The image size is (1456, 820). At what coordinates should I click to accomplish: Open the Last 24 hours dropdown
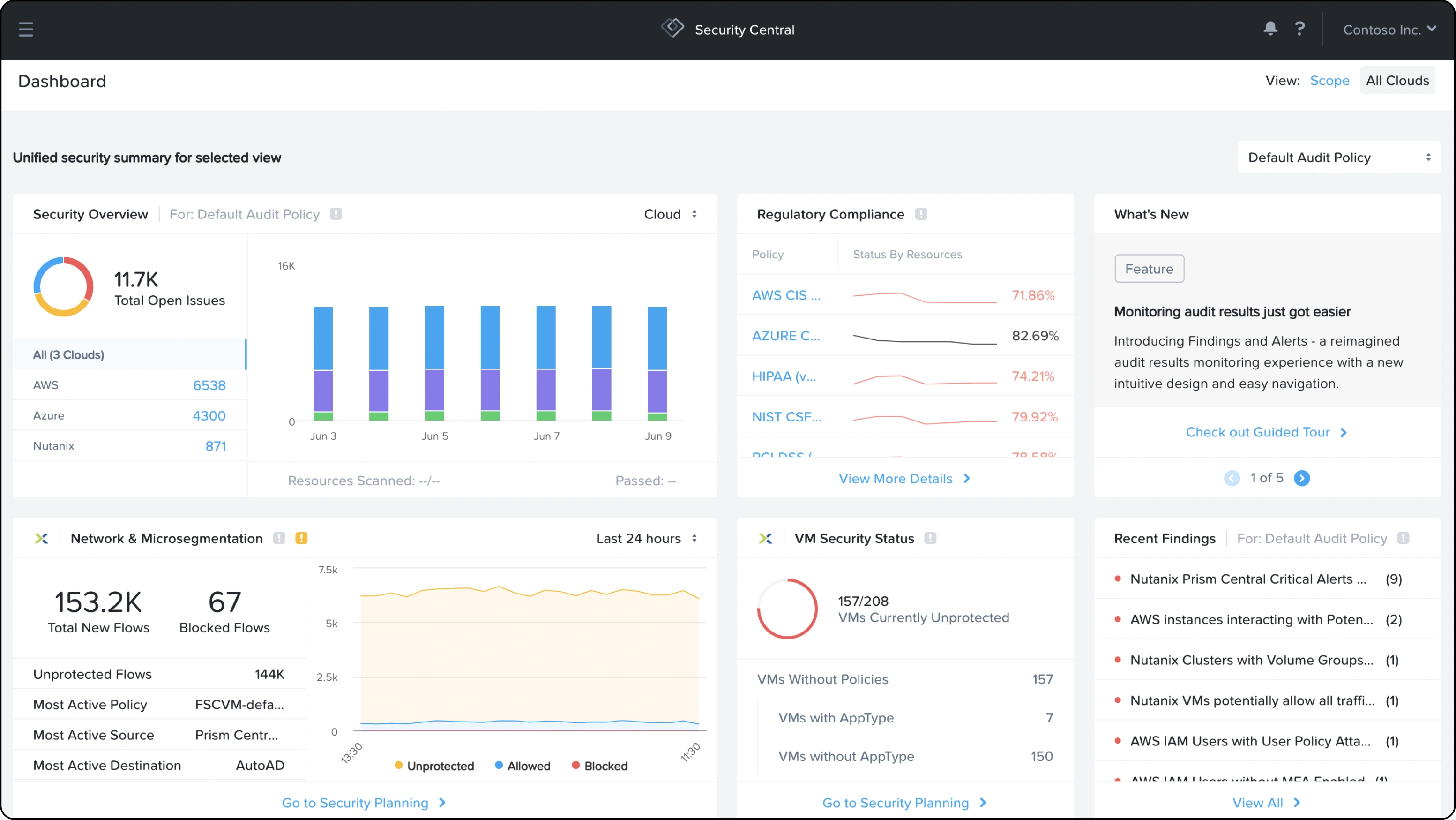(647, 538)
